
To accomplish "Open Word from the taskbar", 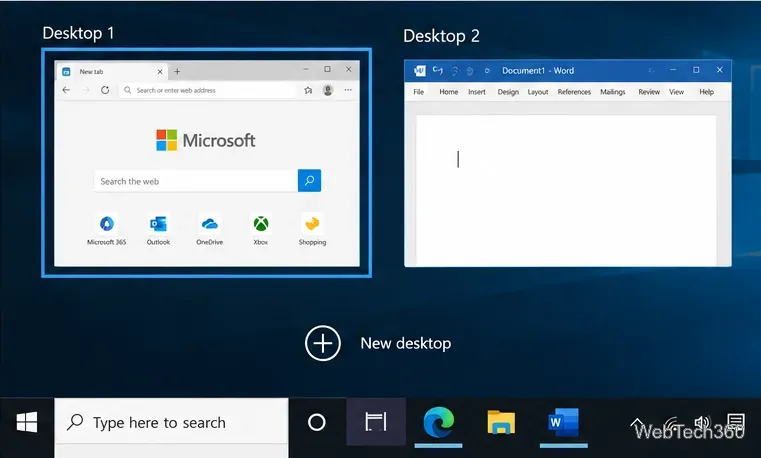I will tap(563, 422).
